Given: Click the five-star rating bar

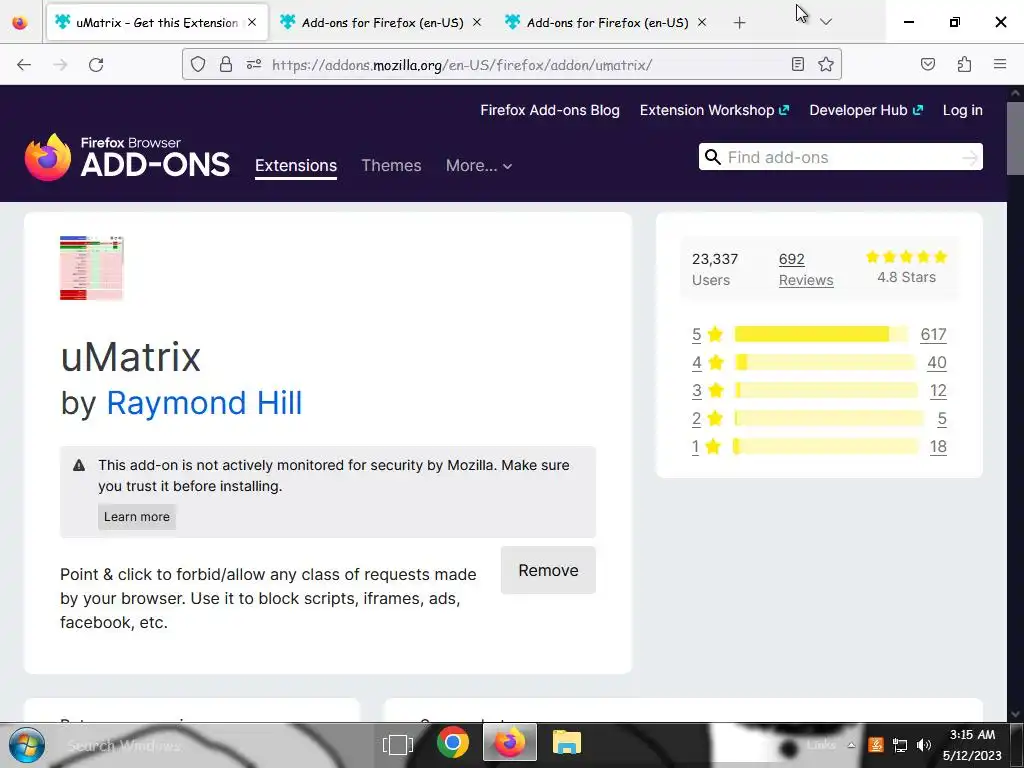Looking at the screenshot, I should 821,334.
